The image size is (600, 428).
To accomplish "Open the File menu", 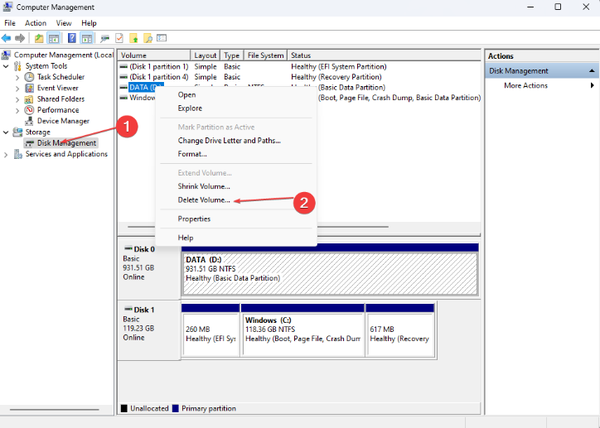I will pos(10,23).
